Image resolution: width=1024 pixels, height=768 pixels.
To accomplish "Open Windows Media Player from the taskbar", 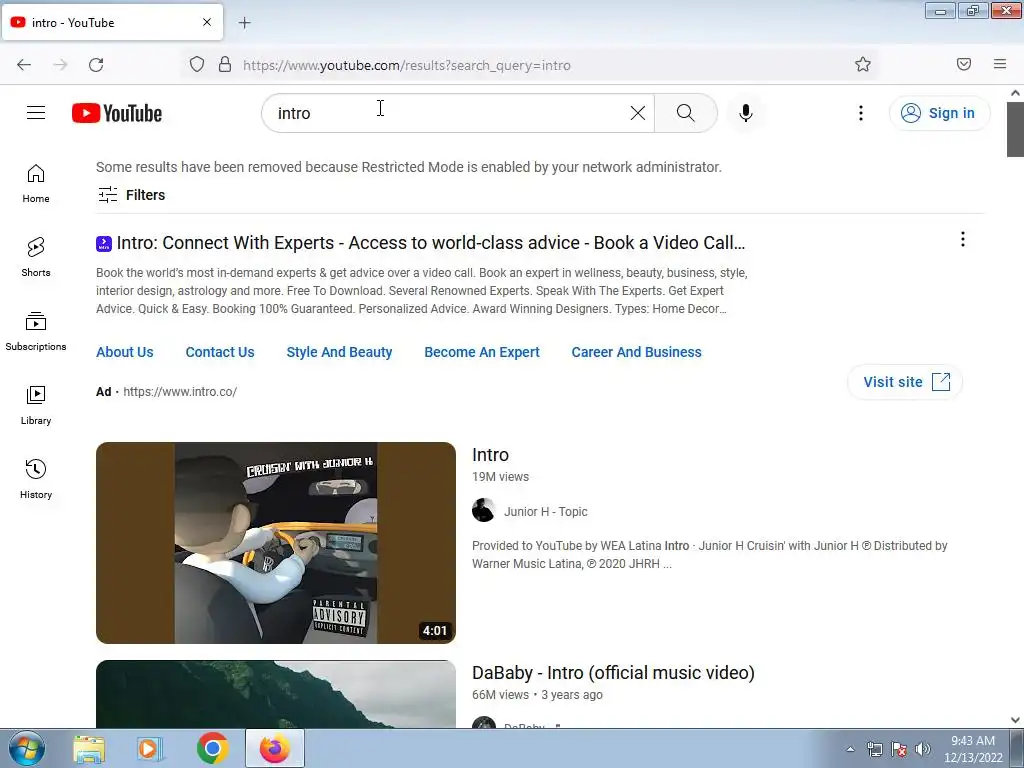I will [150, 748].
